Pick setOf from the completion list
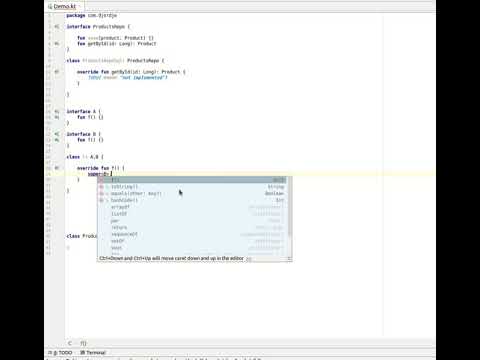 [192, 241]
